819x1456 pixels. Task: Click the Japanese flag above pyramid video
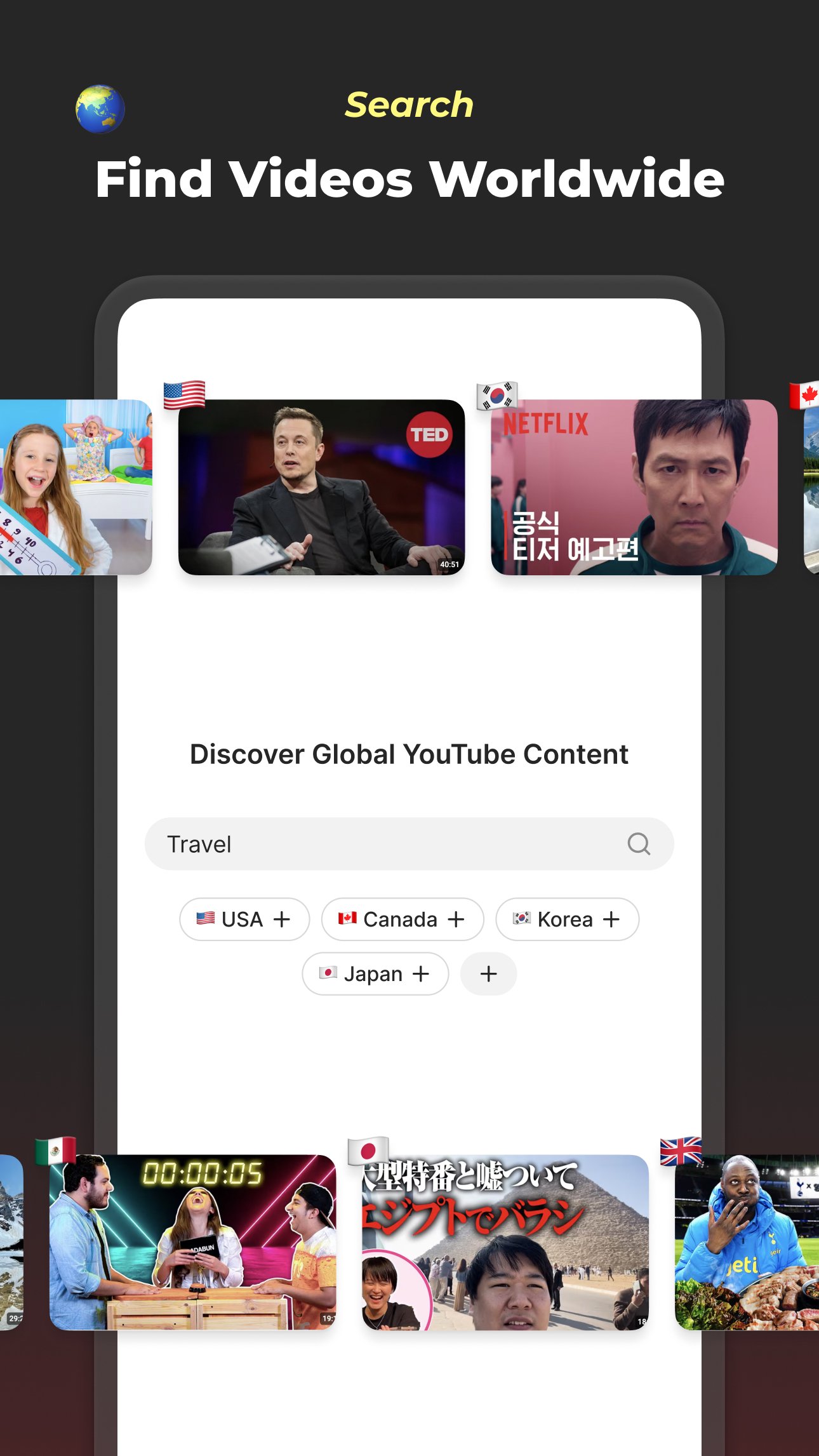point(368,1151)
